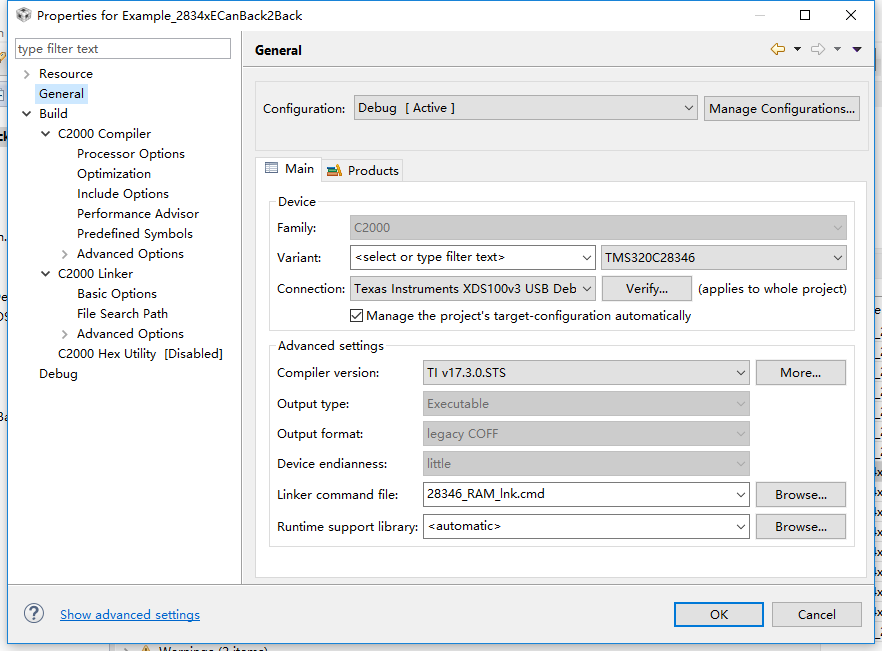882x651 pixels.
Task: Open Show advanced settings link
Action: tap(130, 615)
